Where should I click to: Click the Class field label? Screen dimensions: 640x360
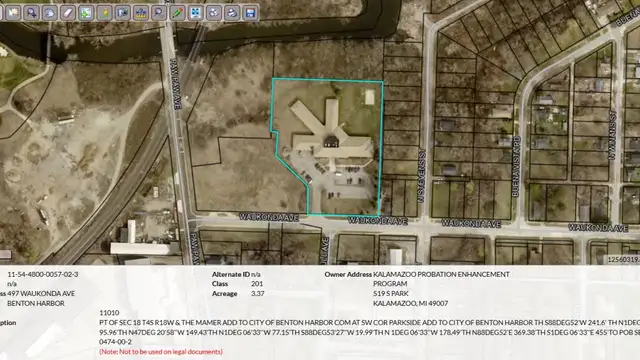pos(220,284)
